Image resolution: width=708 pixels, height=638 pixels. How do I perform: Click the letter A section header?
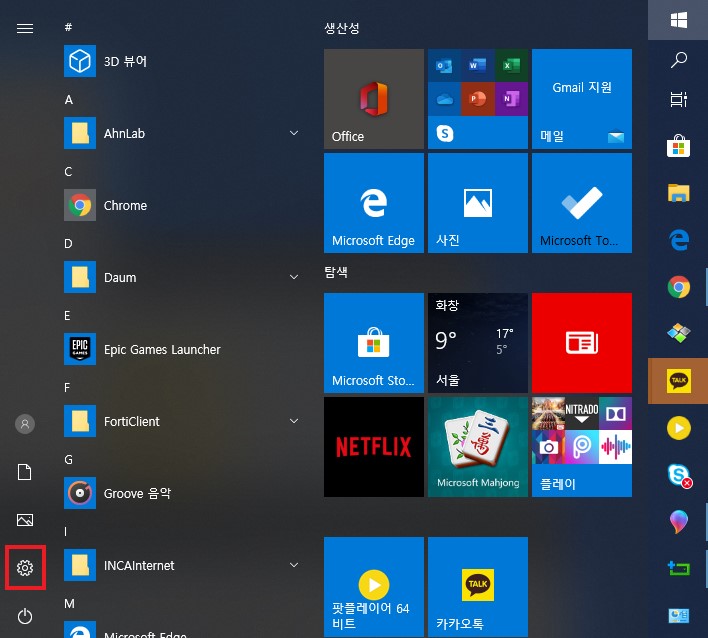[x=69, y=99]
